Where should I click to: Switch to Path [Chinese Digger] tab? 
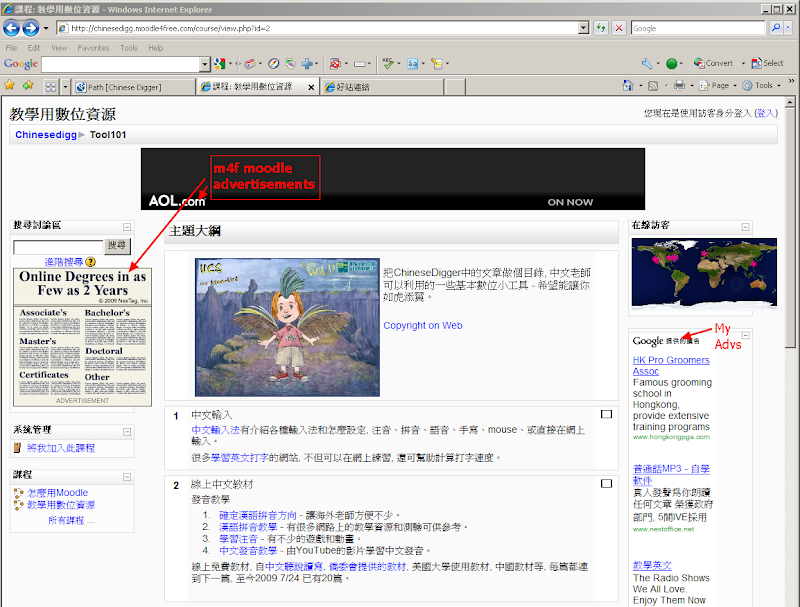click(134, 87)
